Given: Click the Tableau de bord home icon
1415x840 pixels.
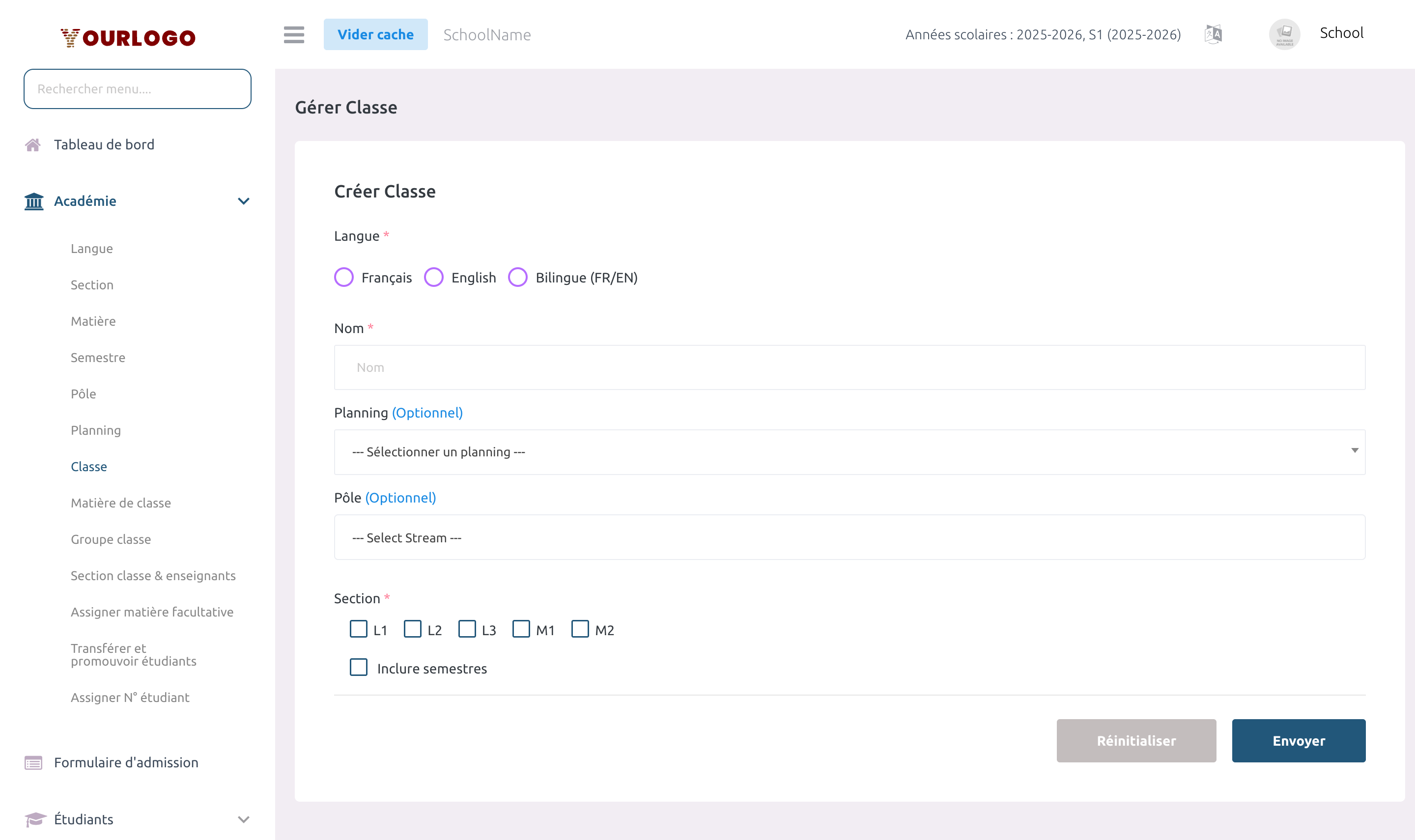Looking at the screenshot, I should pyautogui.click(x=33, y=144).
